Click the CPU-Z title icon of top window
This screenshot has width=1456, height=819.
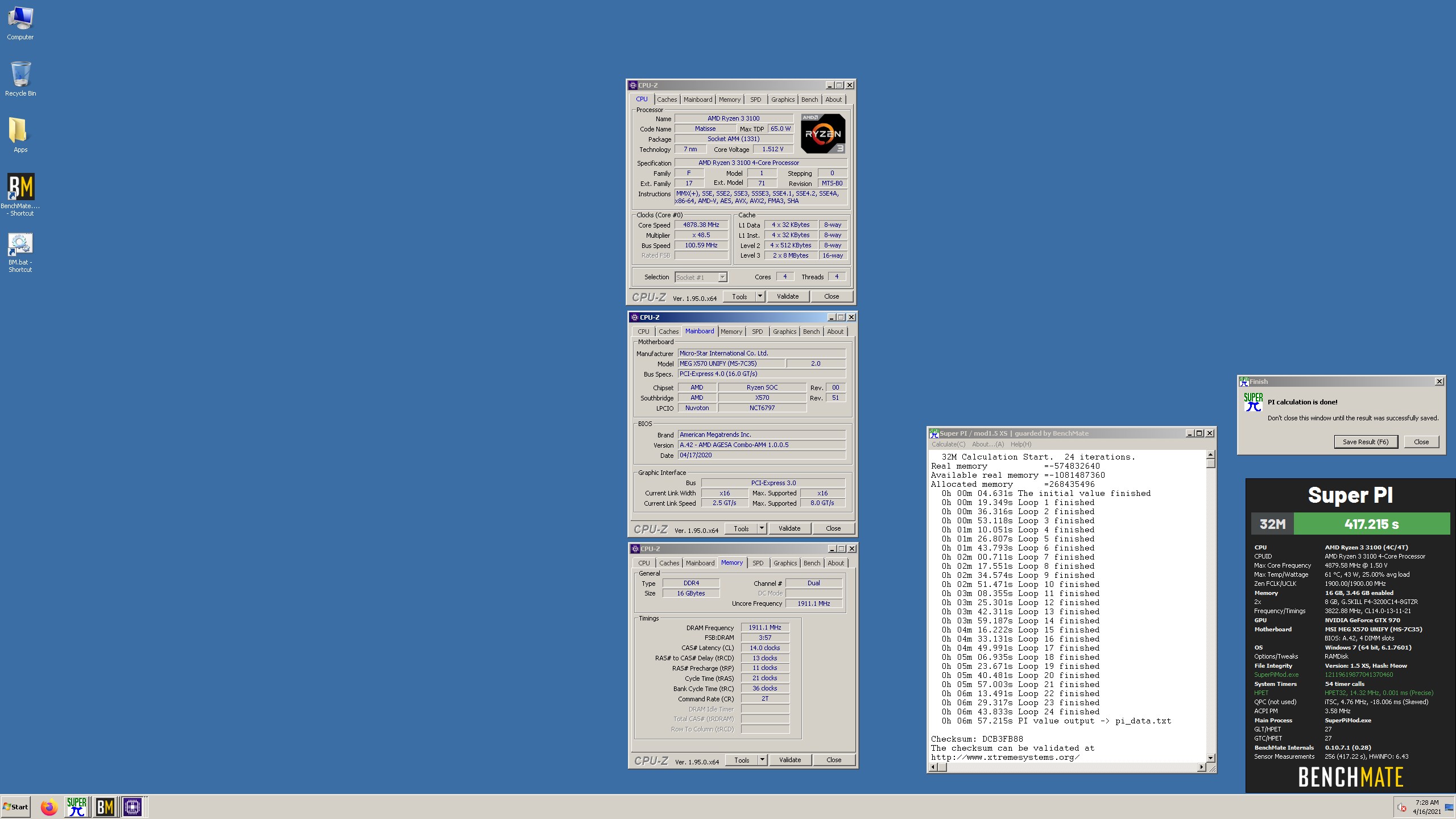tap(633, 85)
